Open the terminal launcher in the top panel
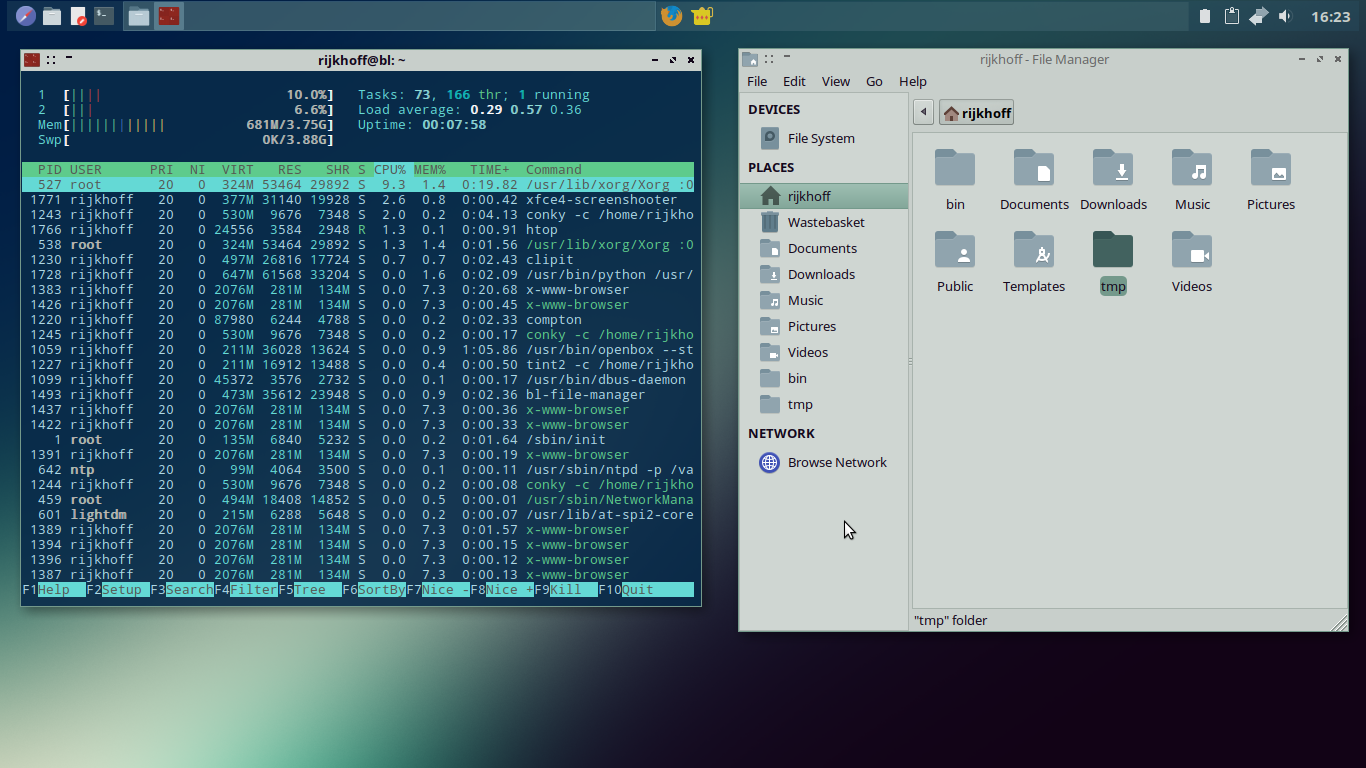Viewport: 1366px width, 768px height. click(104, 16)
